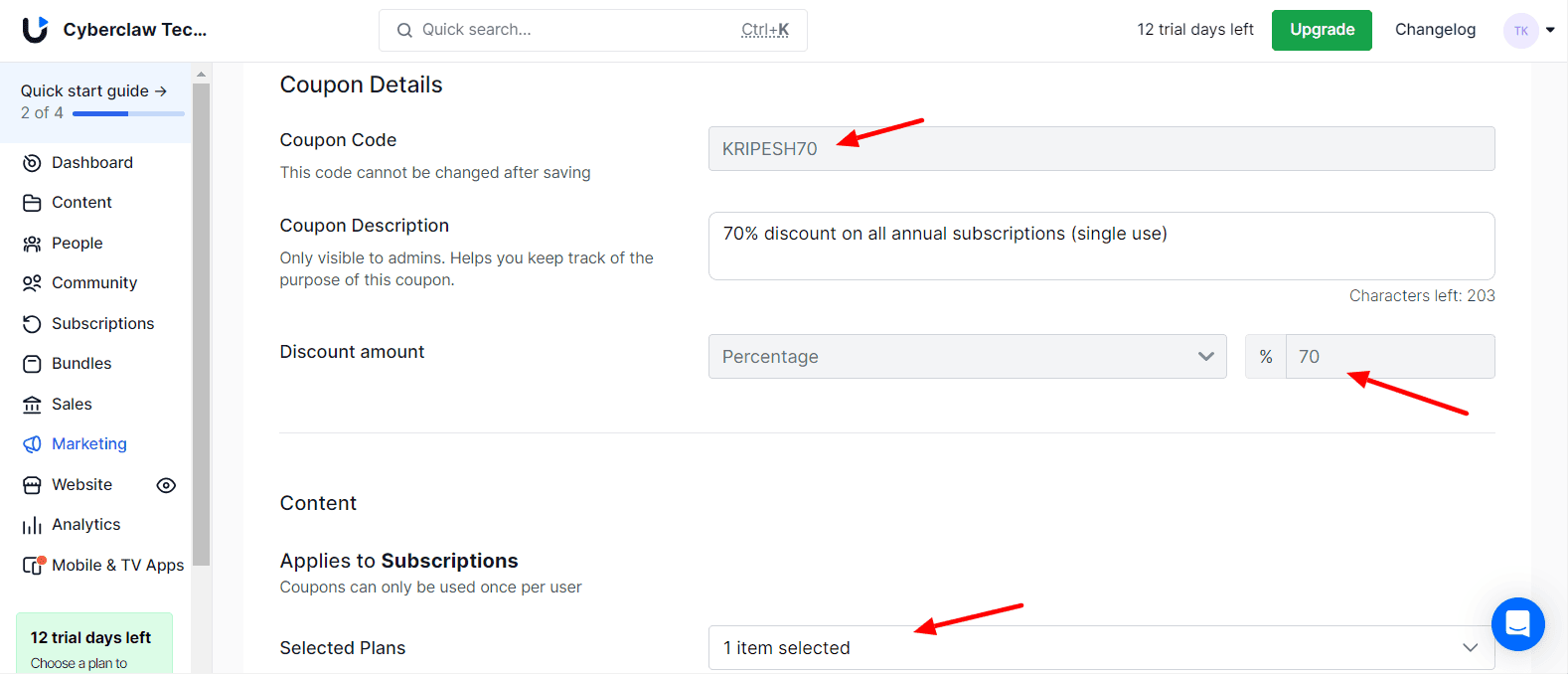Open the chat support bubble

[x=1517, y=624]
